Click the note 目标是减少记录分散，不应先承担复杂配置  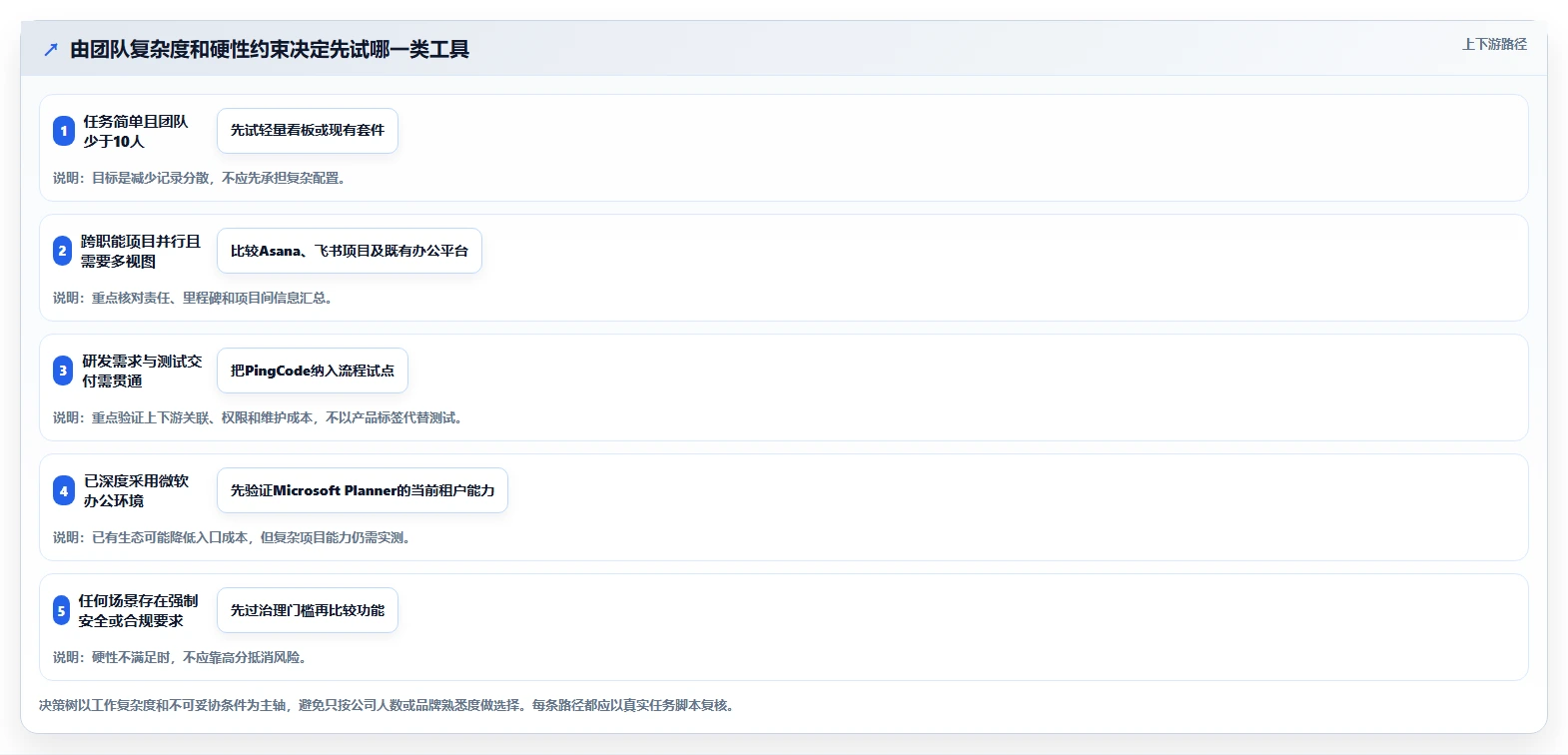(200, 178)
